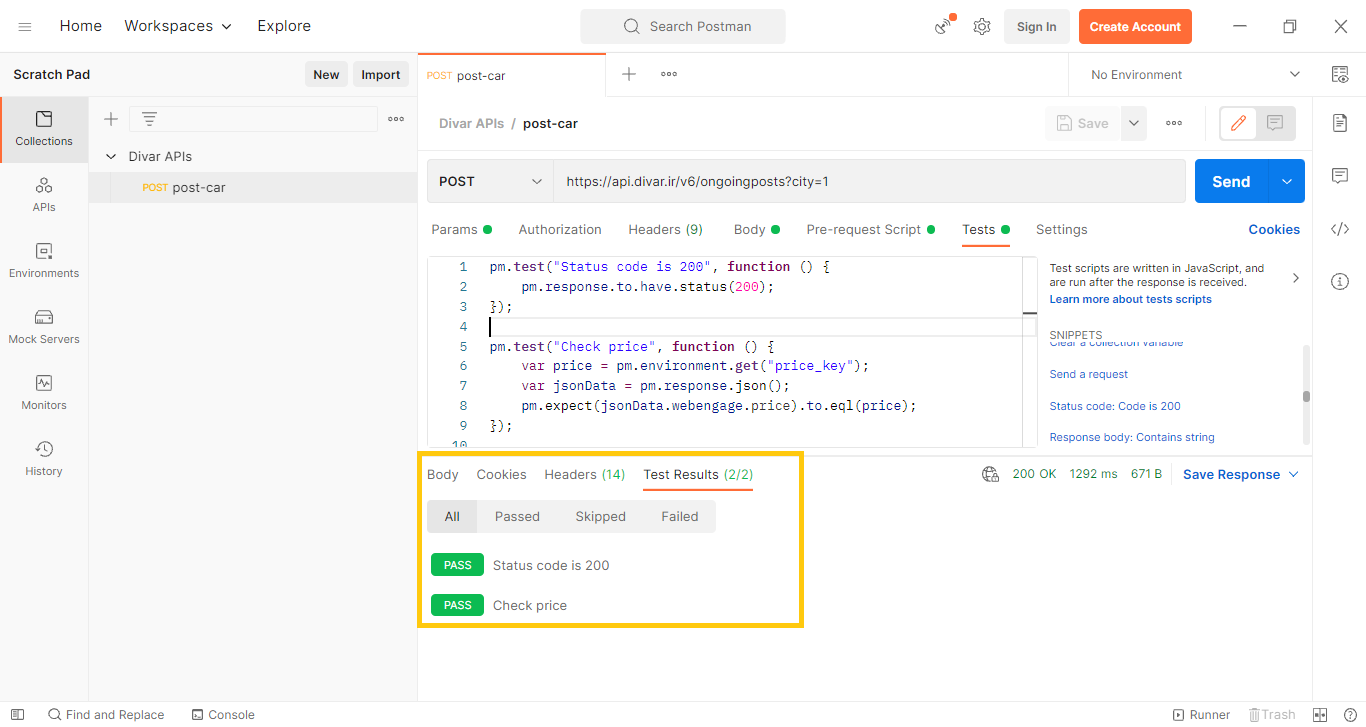Filter test results by Skipped
1366x727 pixels.
tap(600, 516)
